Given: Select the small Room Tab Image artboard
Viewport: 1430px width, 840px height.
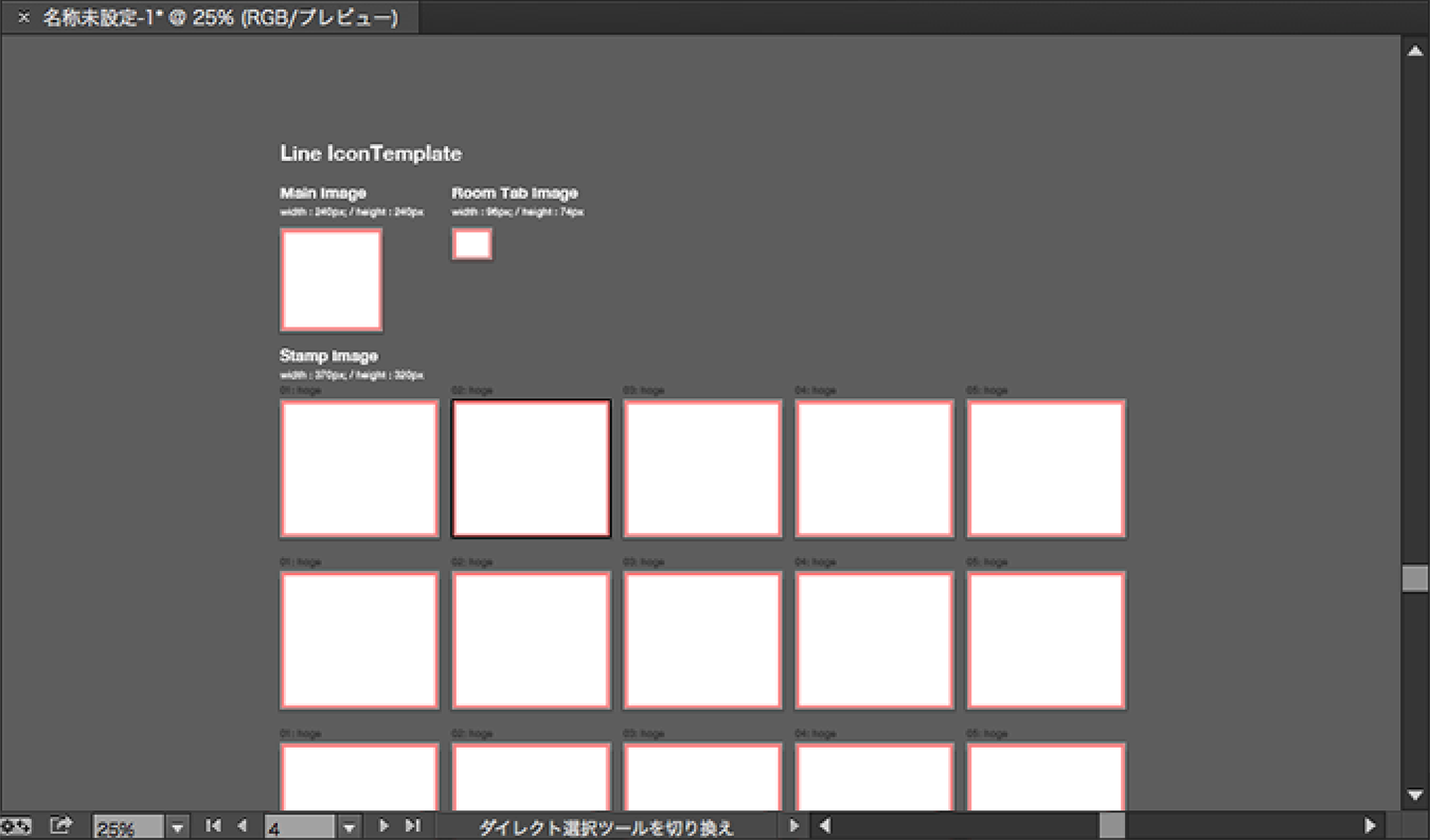Looking at the screenshot, I should pos(472,244).
